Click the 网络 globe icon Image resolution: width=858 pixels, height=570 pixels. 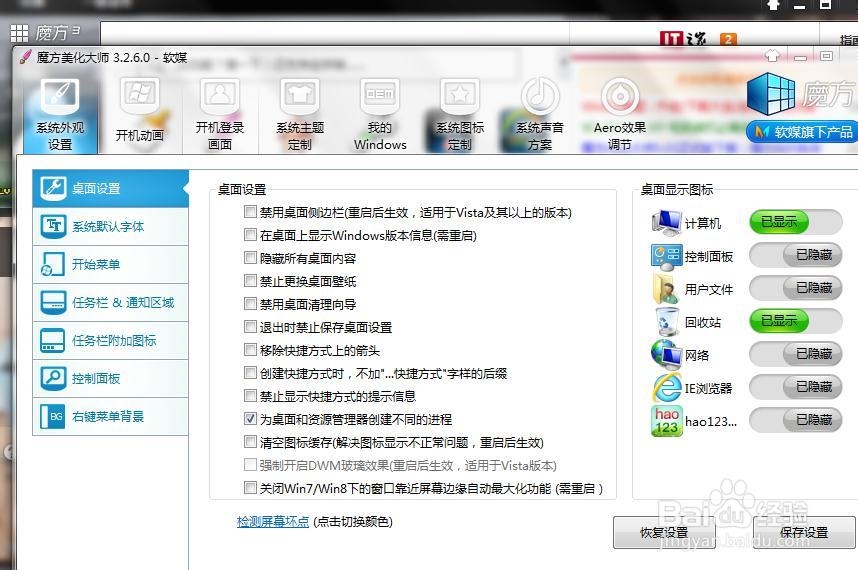point(666,354)
